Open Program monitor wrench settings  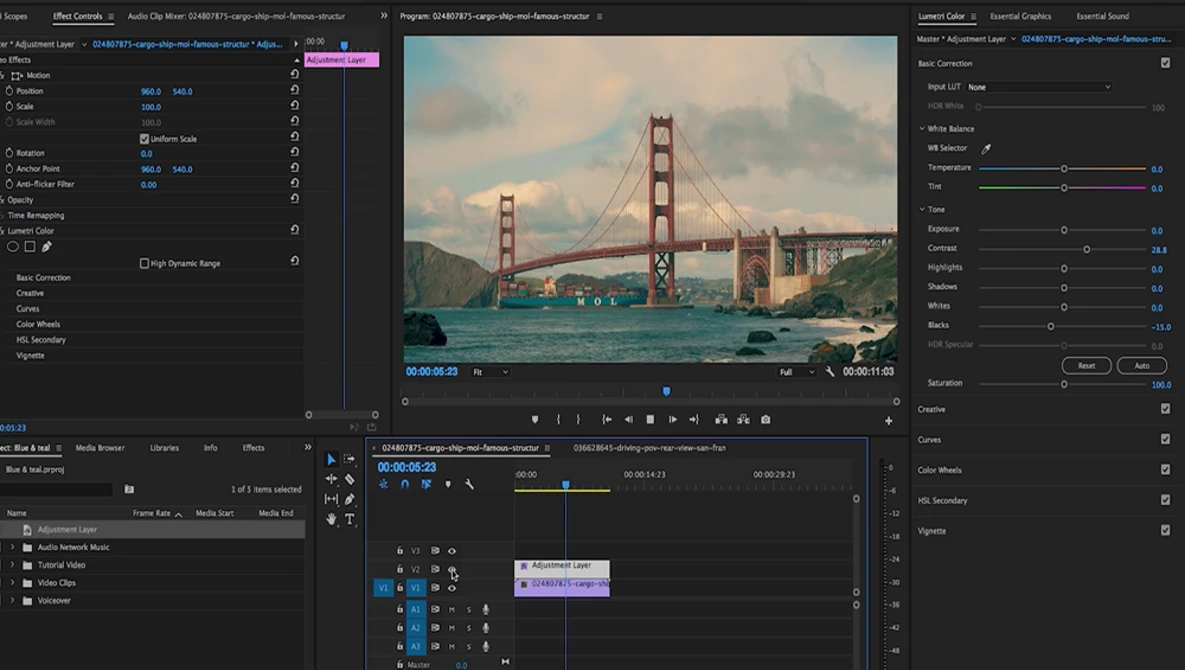click(x=830, y=372)
